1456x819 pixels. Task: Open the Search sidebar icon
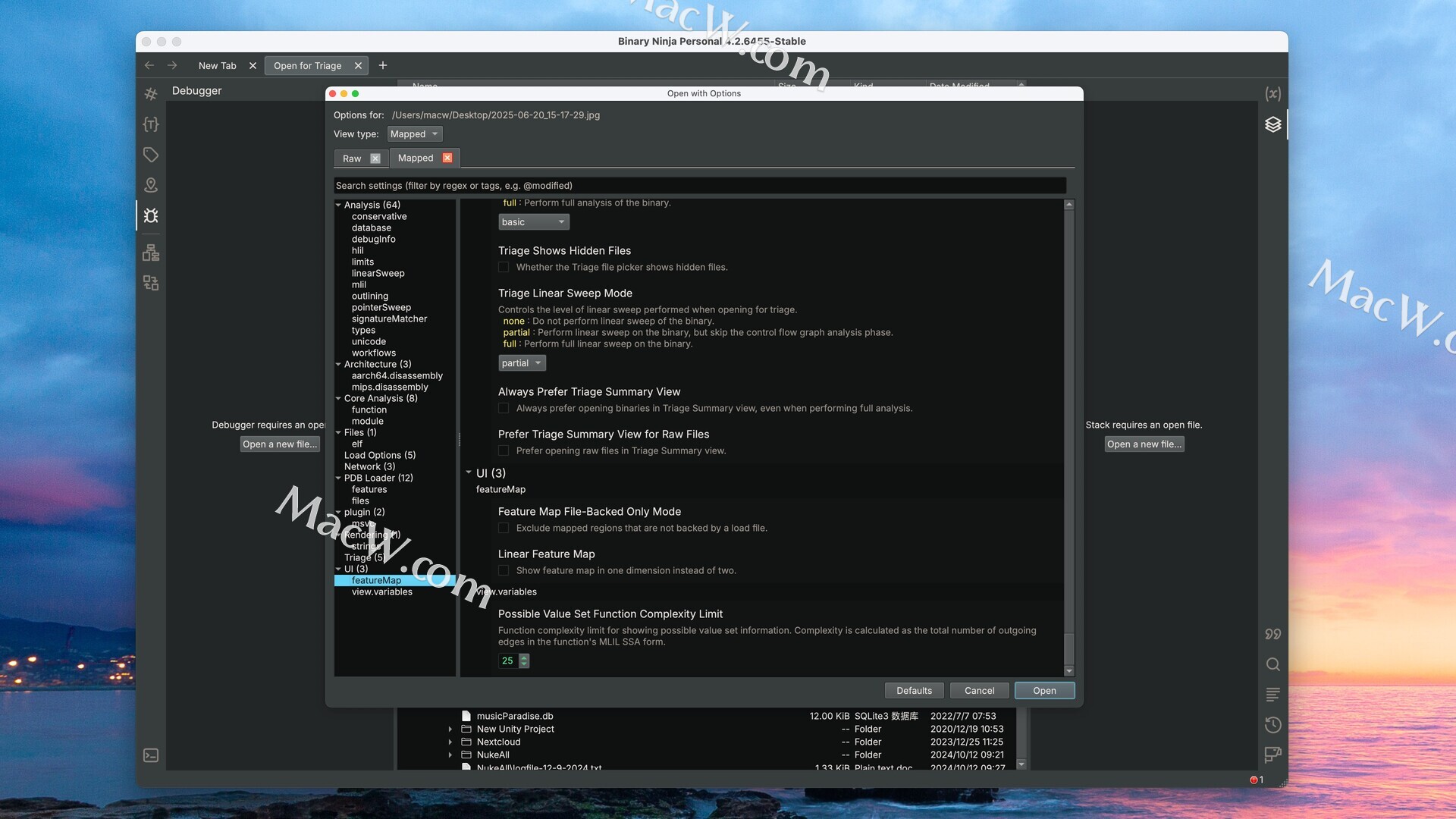click(1273, 664)
